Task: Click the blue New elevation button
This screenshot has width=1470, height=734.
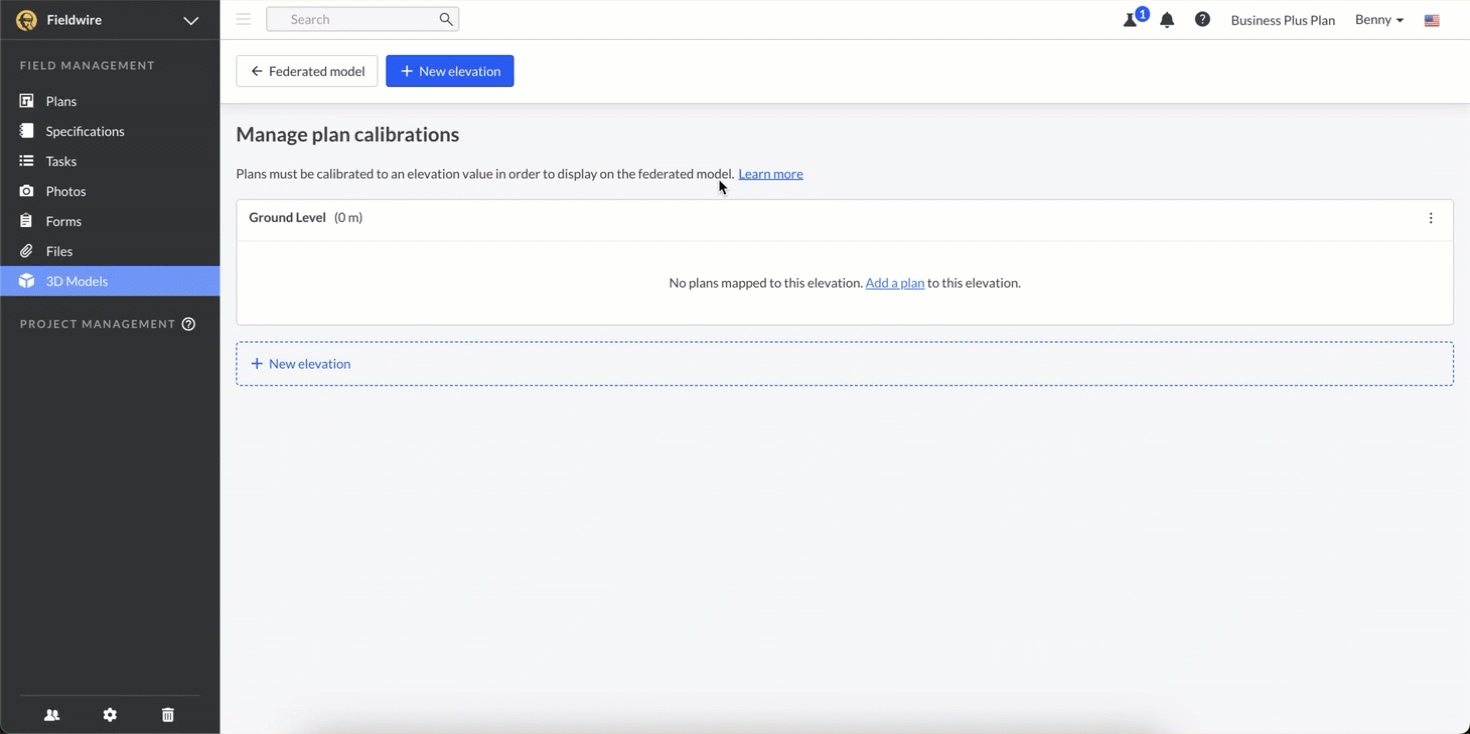Action: point(450,71)
